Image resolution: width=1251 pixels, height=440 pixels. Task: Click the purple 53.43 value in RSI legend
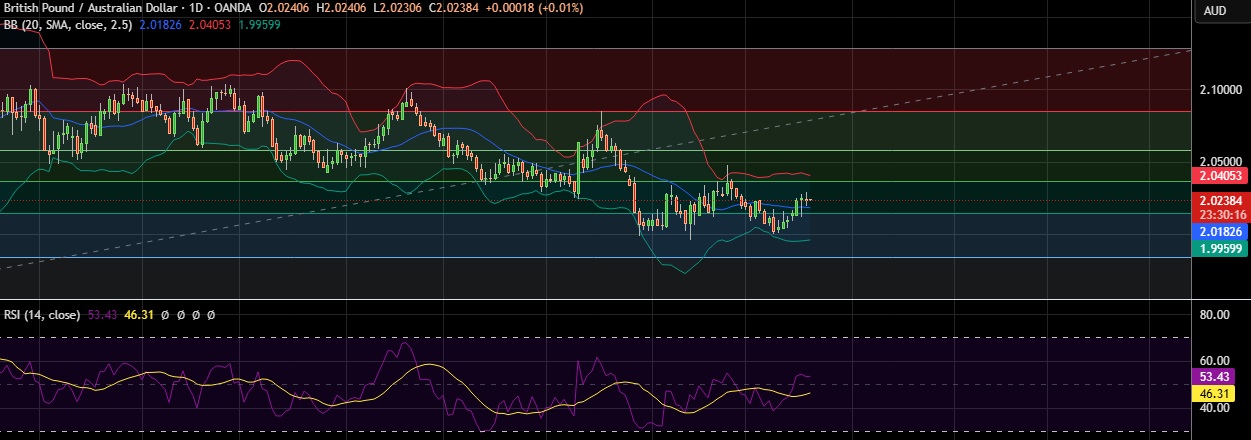click(101, 314)
